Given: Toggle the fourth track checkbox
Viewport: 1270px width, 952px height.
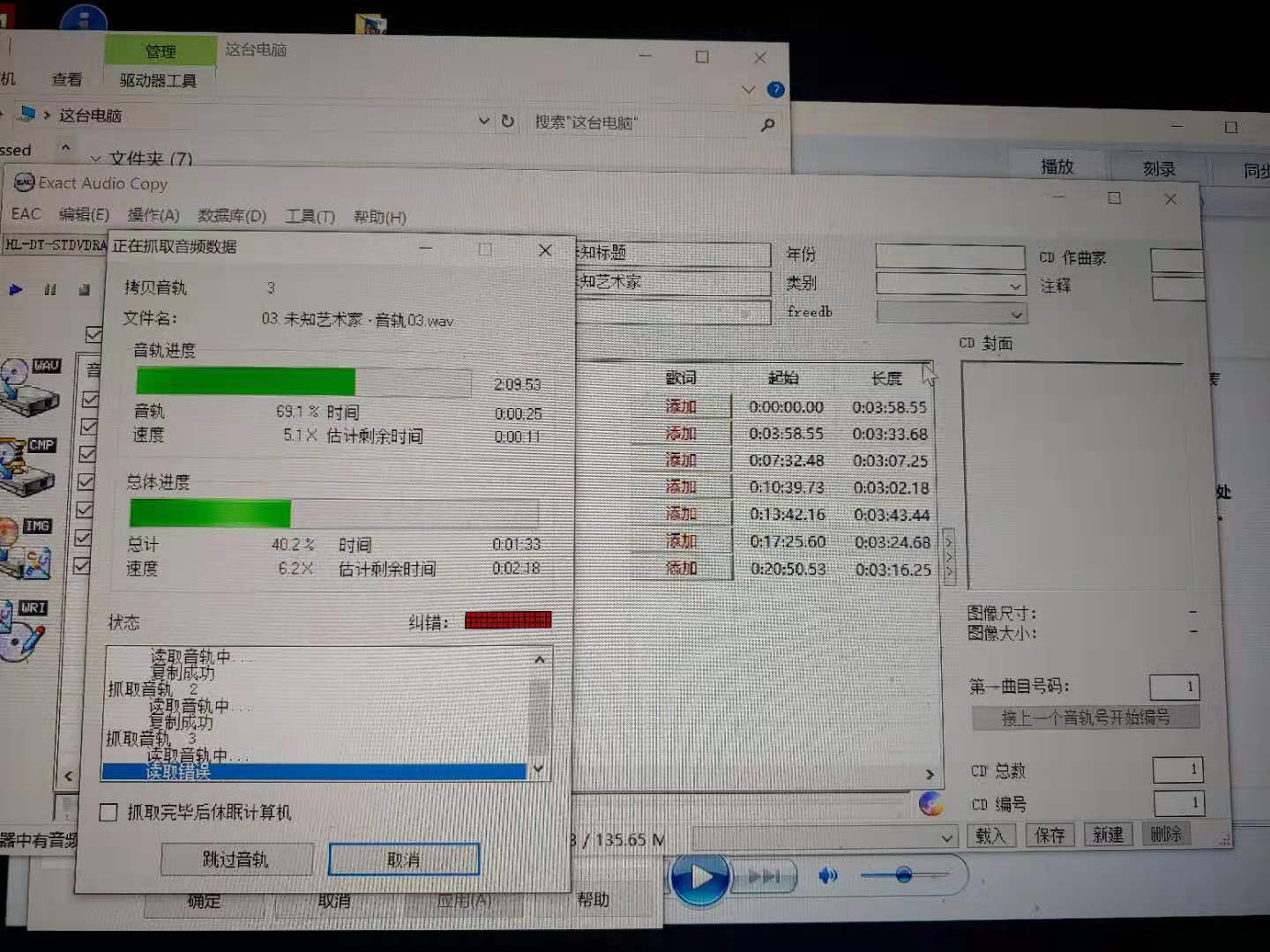Looking at the screenshot, I should 86,483.
